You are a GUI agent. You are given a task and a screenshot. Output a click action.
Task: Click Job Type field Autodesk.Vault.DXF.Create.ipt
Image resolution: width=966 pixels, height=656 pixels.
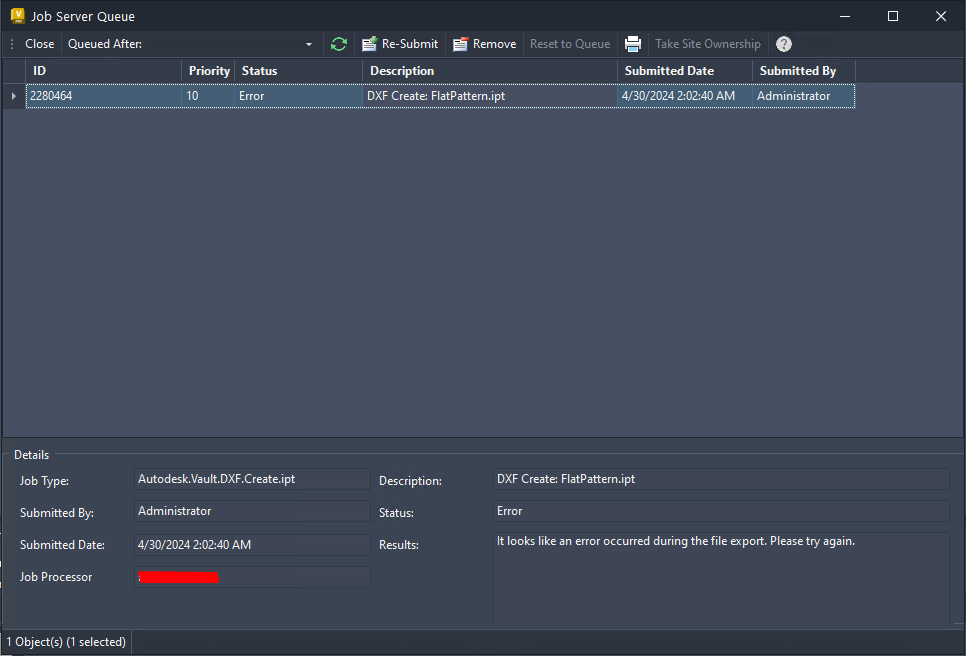point(252,479)
